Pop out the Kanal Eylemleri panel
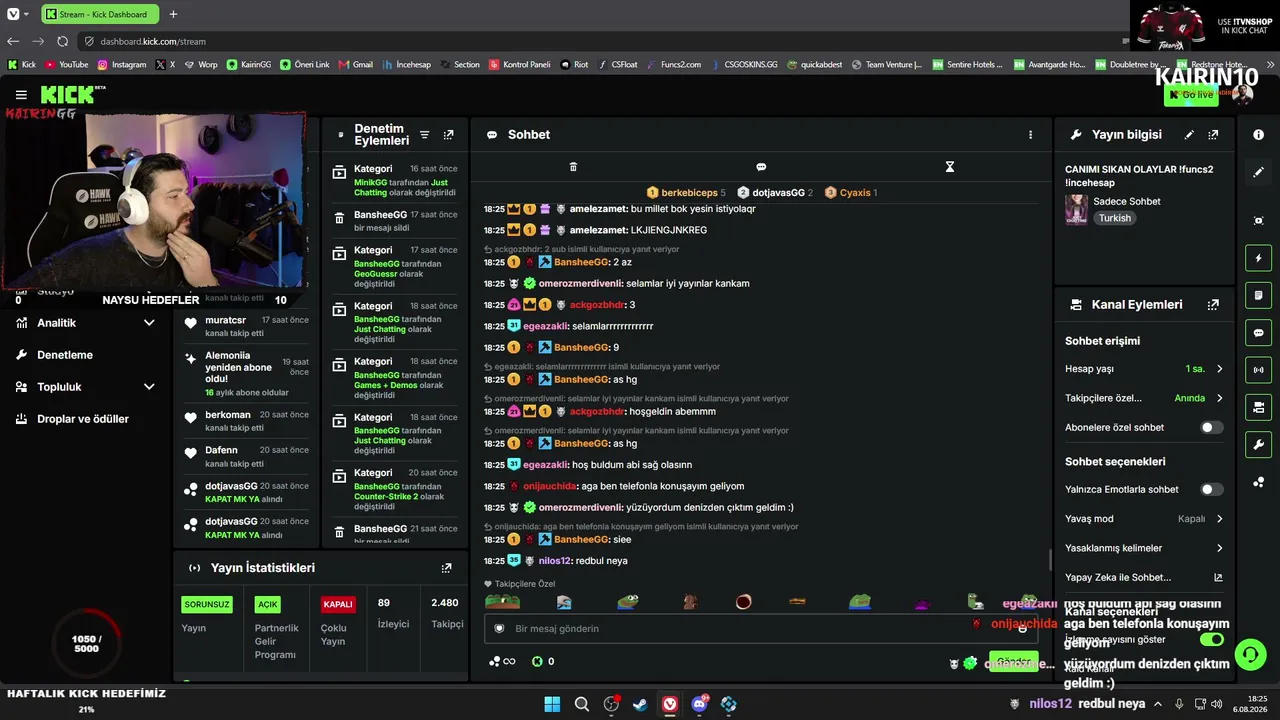The height and width of the screenshot is (720, 1280). (x=1213, y=305)
